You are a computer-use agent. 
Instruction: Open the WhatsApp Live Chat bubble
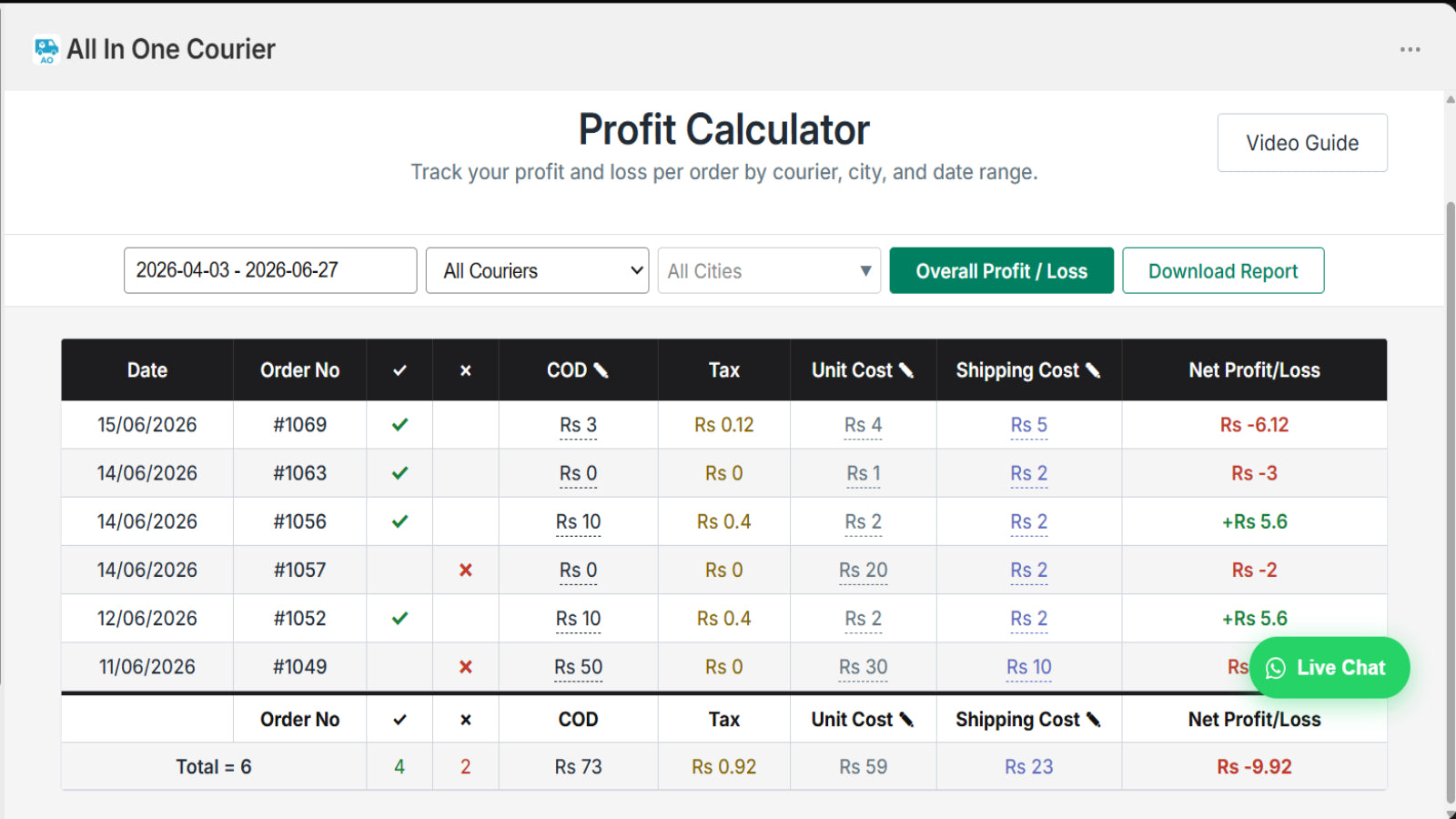pyautogui.click(x=1330, y=668)
